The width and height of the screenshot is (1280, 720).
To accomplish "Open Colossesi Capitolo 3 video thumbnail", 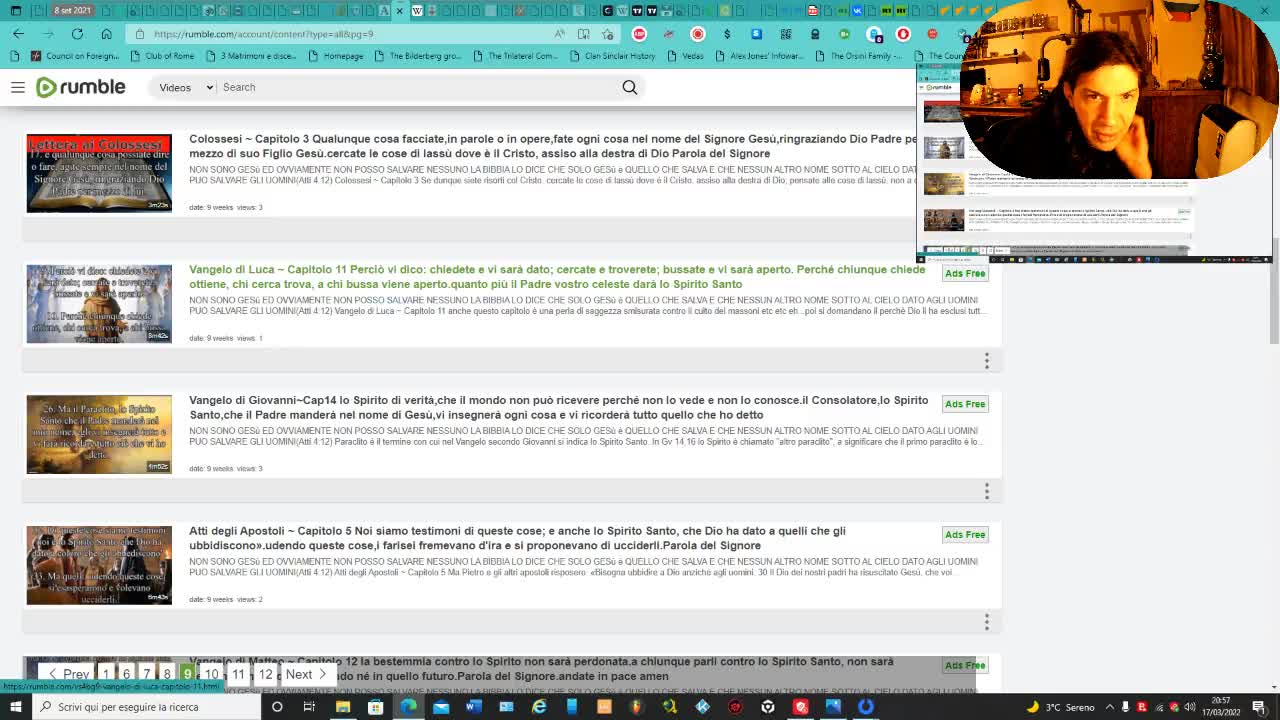I will pyautogui.click(x=99, y=173).
